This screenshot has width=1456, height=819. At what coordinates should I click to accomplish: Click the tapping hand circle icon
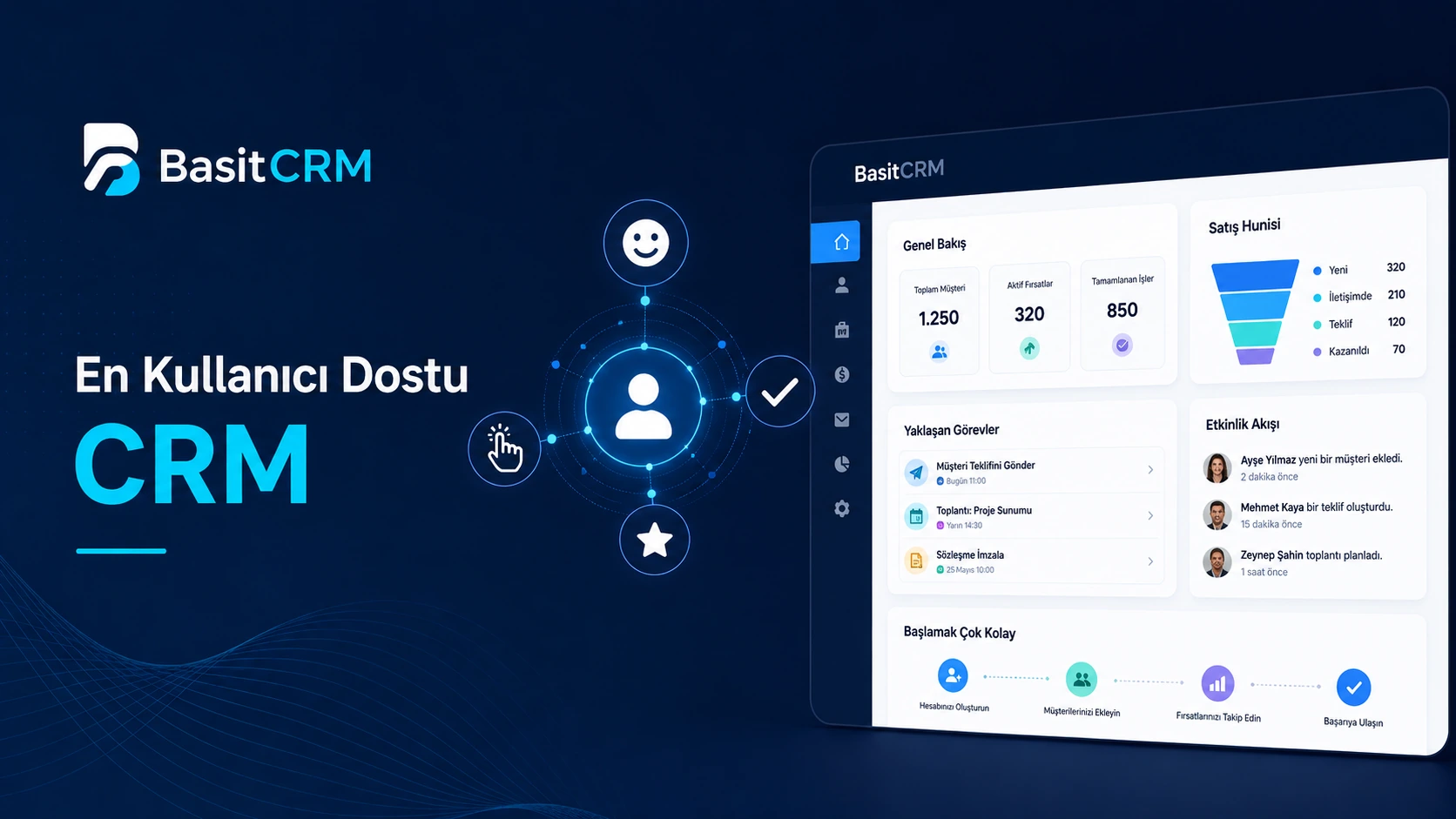coord(504,448)
